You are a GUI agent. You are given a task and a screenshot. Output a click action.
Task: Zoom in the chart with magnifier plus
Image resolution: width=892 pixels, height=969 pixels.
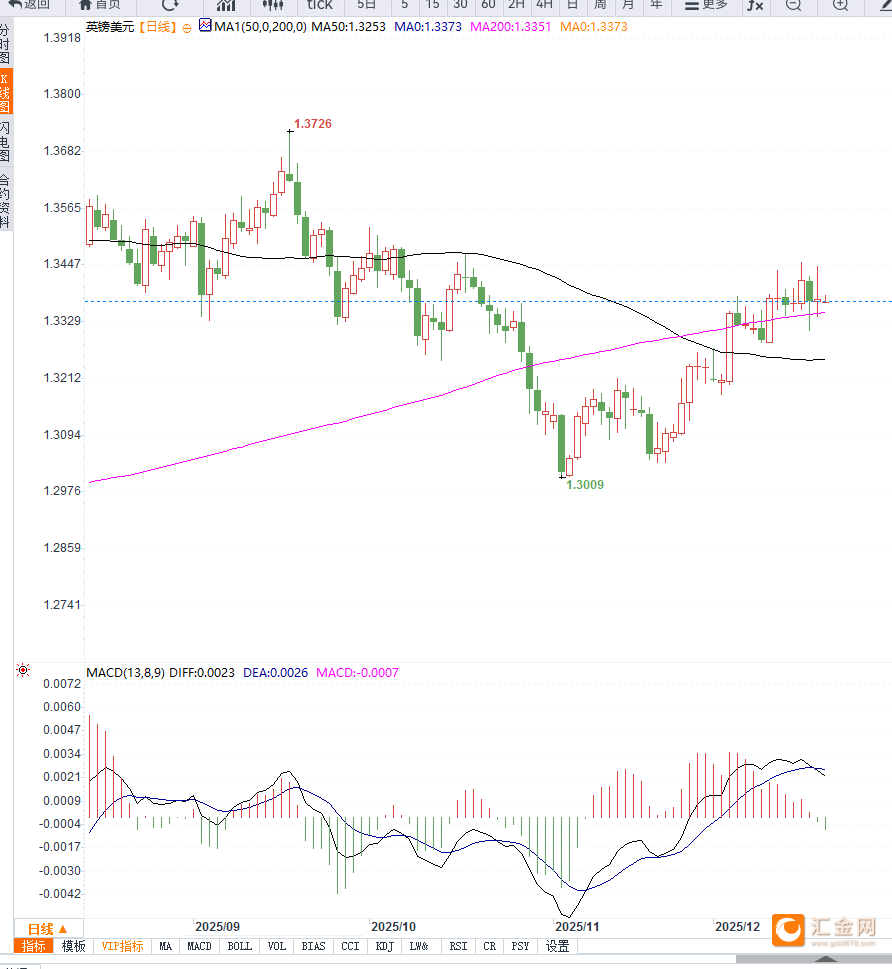point(840,5)
